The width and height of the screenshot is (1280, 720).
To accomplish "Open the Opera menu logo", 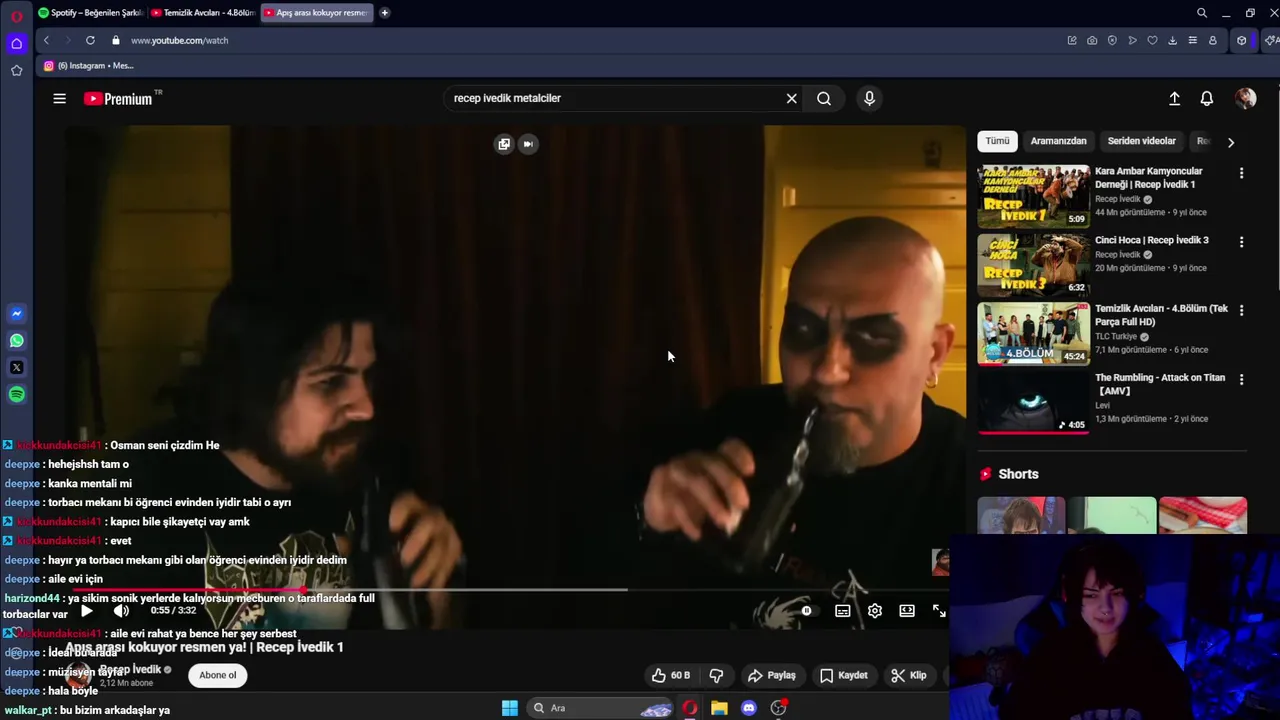I will coord(16,14).
